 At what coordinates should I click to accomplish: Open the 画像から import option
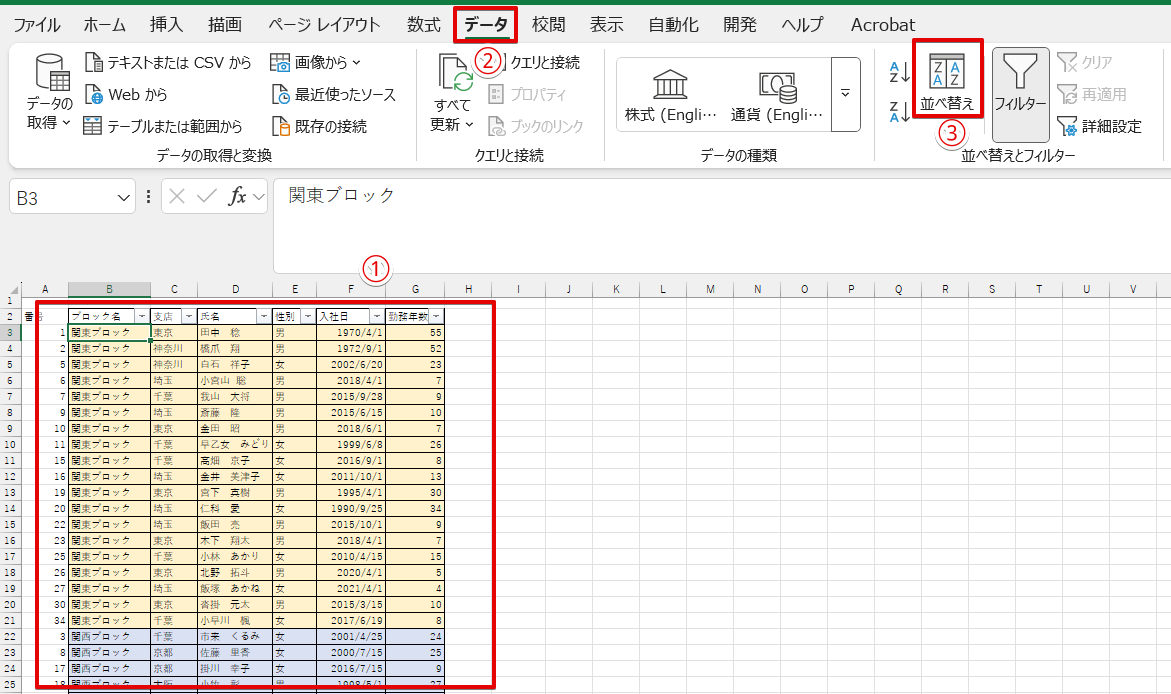[315, 62]
